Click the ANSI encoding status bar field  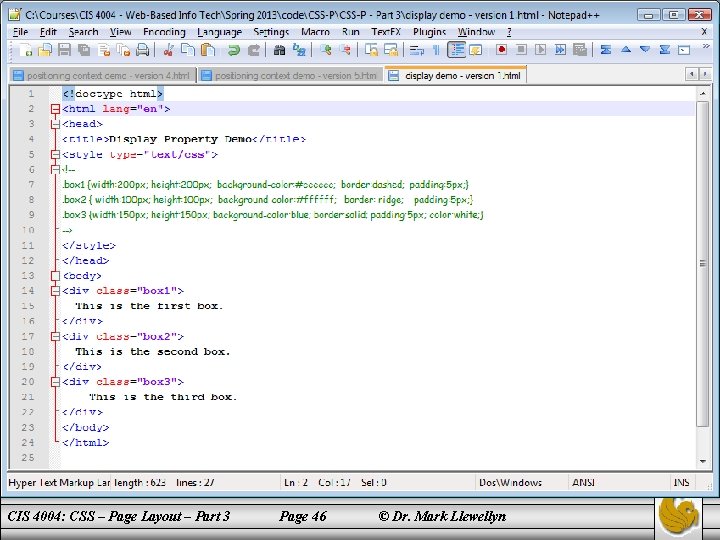[583, 483]
